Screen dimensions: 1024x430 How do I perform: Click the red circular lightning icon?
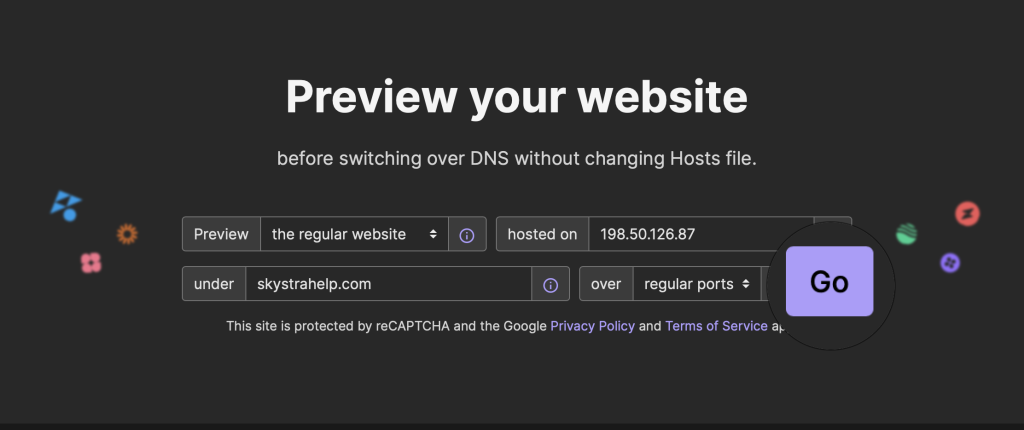(967, 213)
